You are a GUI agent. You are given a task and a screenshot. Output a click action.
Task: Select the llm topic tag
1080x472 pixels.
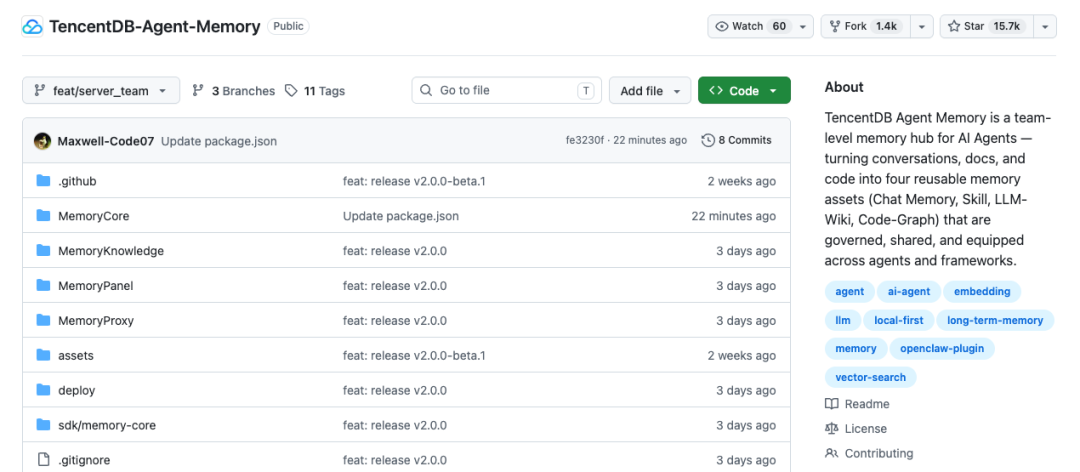[843, 320]
